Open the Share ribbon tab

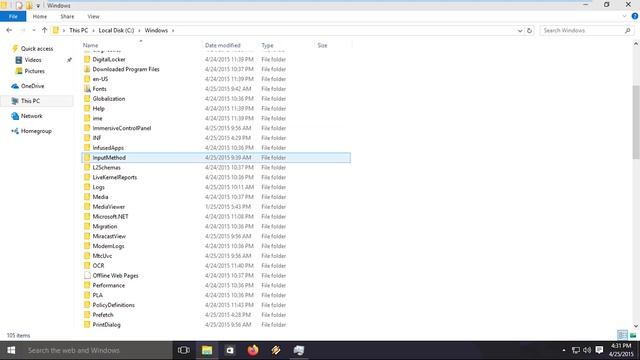tap(67, 17)
